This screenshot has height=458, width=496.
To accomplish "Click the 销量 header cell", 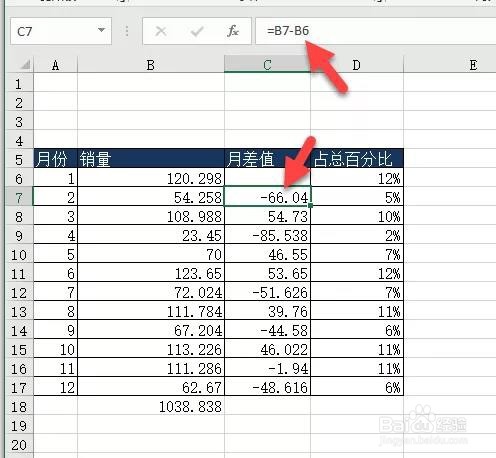I will pos(151,158).
